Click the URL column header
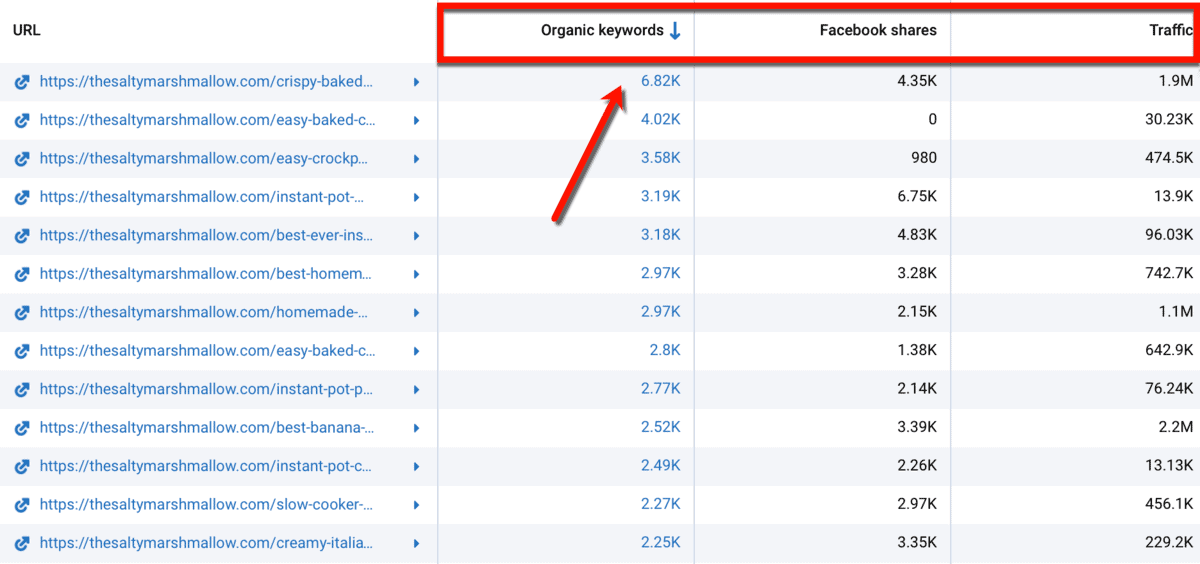 (26, 30)
